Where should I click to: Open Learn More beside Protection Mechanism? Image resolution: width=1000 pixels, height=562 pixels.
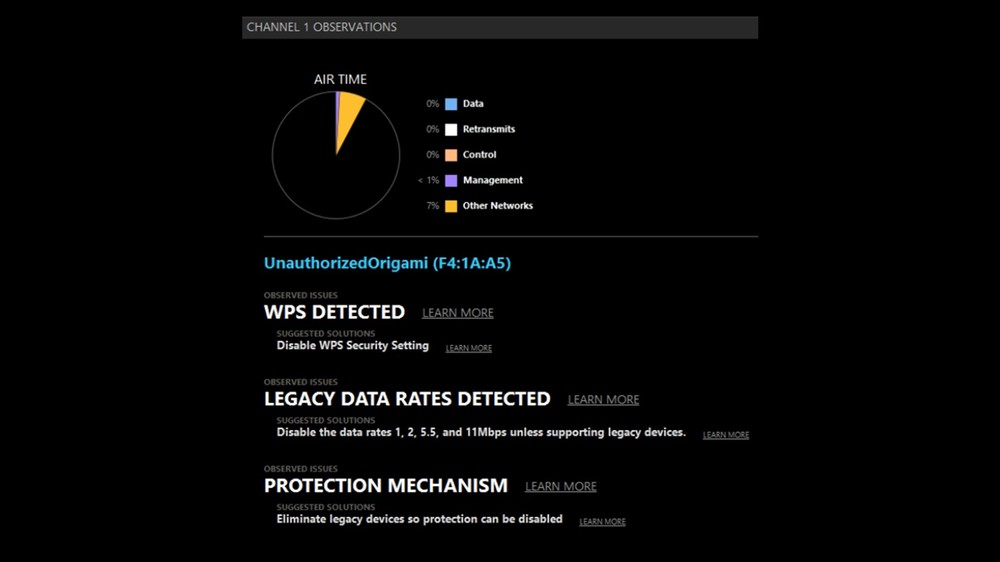pos(560,487)
